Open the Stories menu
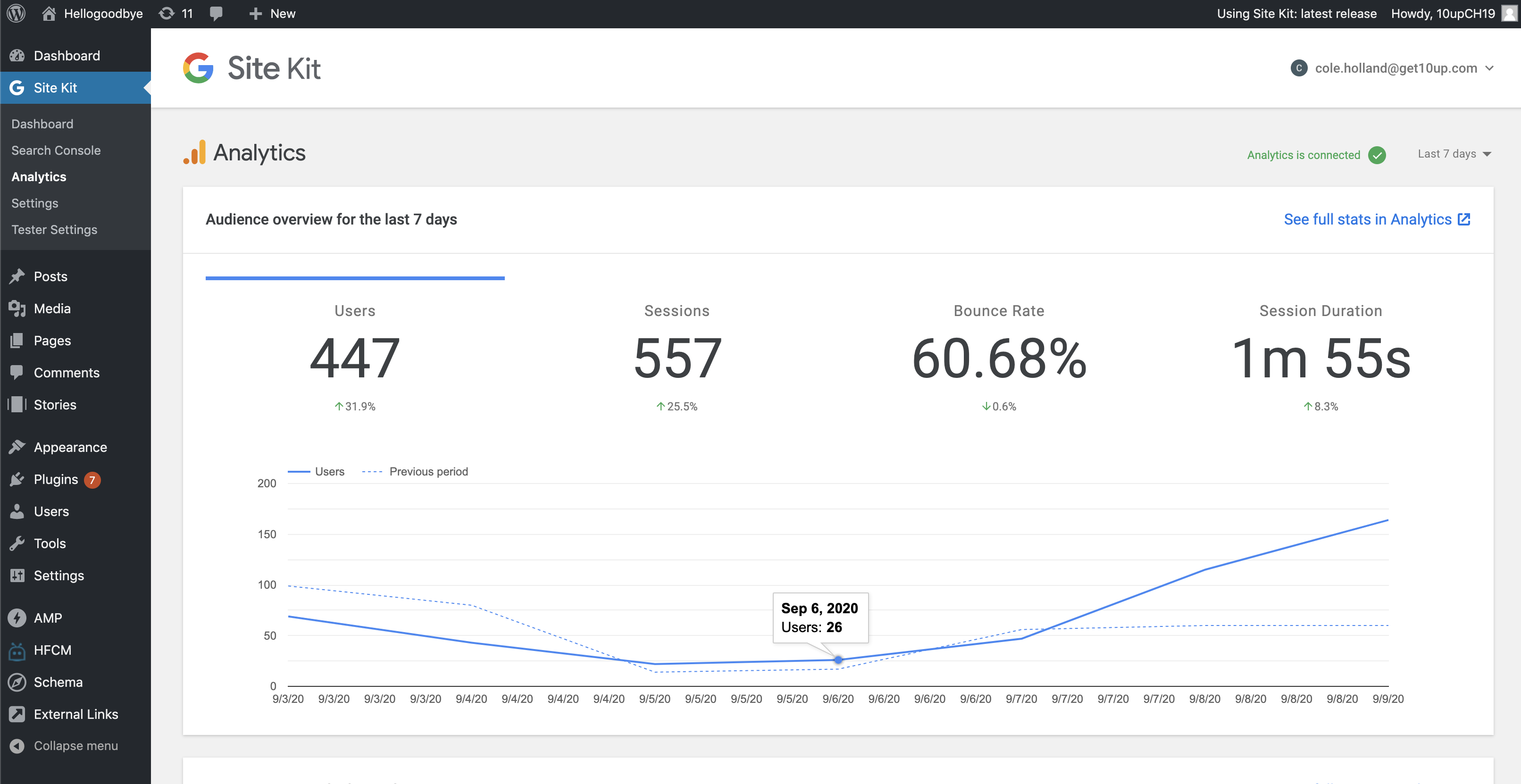1521x784 pixels. point(75,404)
